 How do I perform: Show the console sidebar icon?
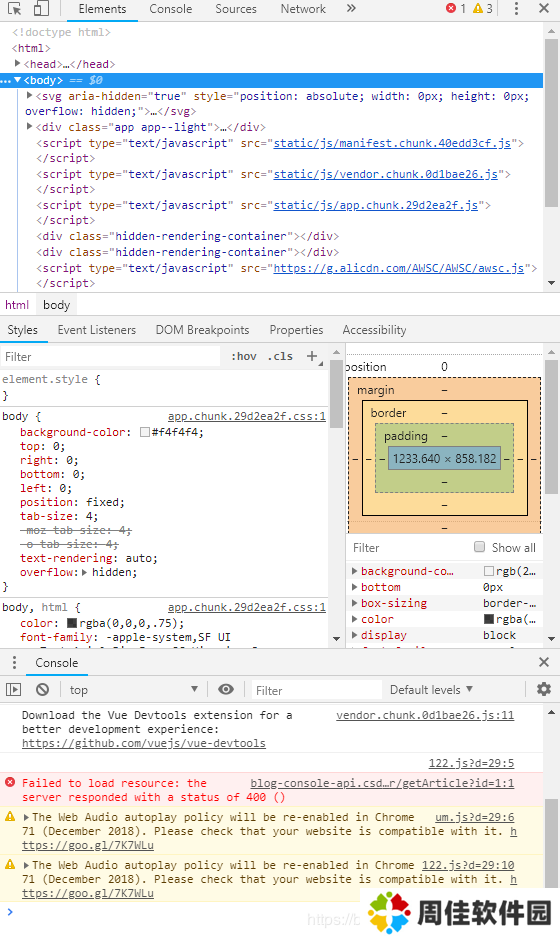13,690
